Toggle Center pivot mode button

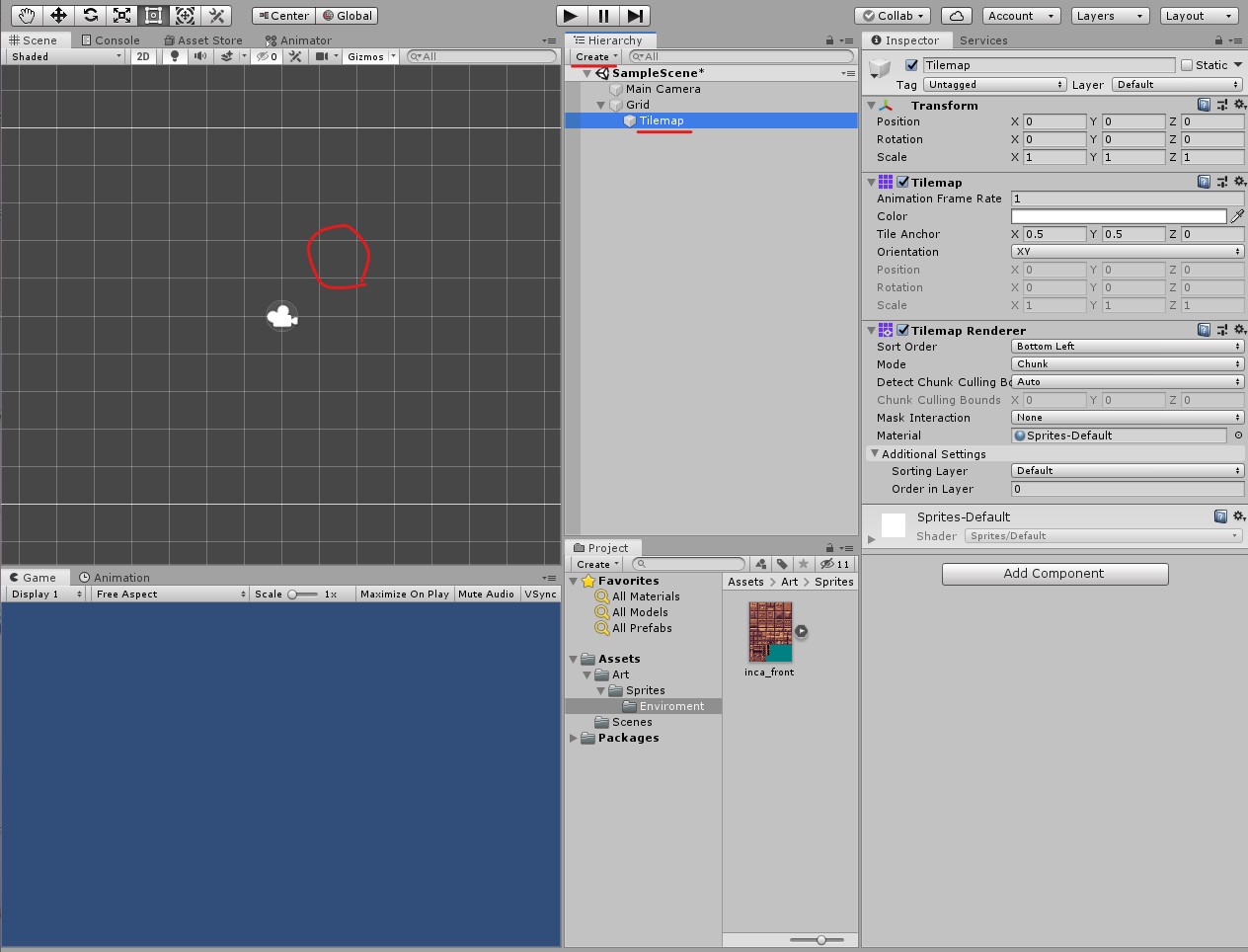(283, 15)
